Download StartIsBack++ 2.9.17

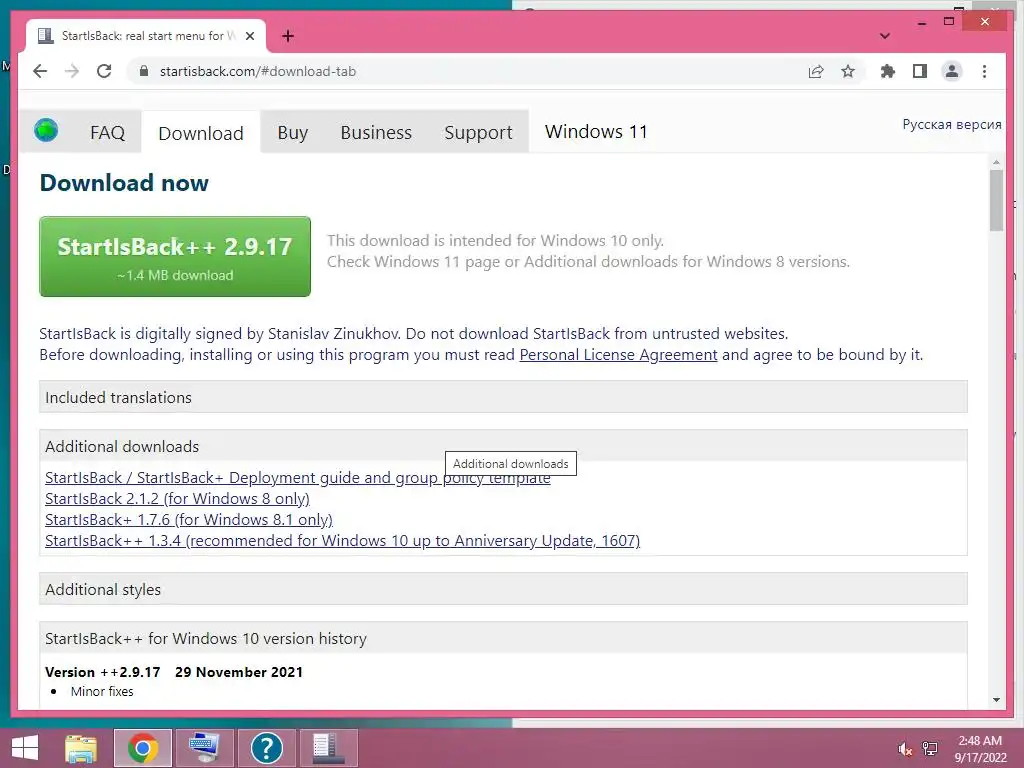pyautogui.click(x=175, y=257)
